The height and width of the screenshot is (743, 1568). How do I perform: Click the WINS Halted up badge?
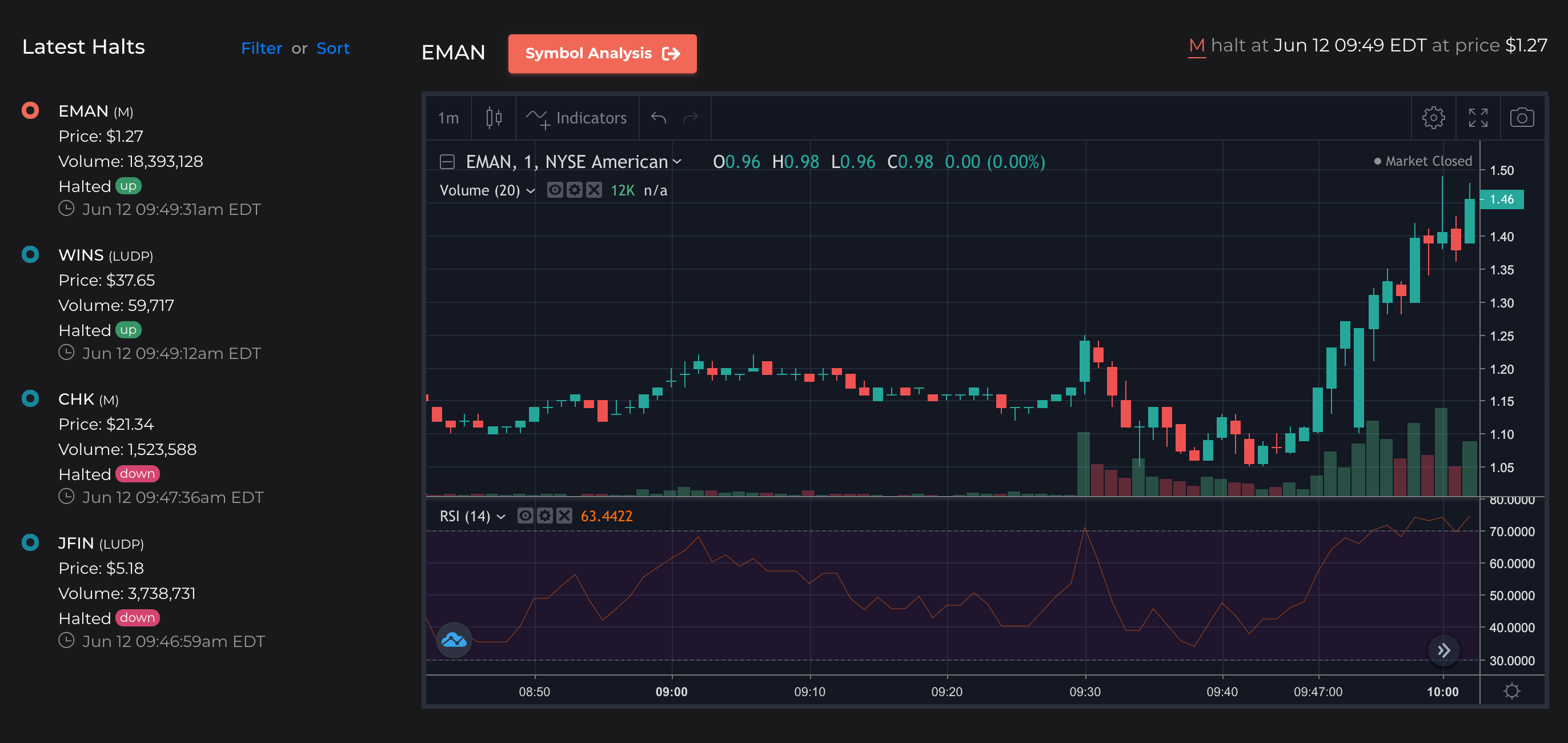pyautogui.click(x=129, y=329)
